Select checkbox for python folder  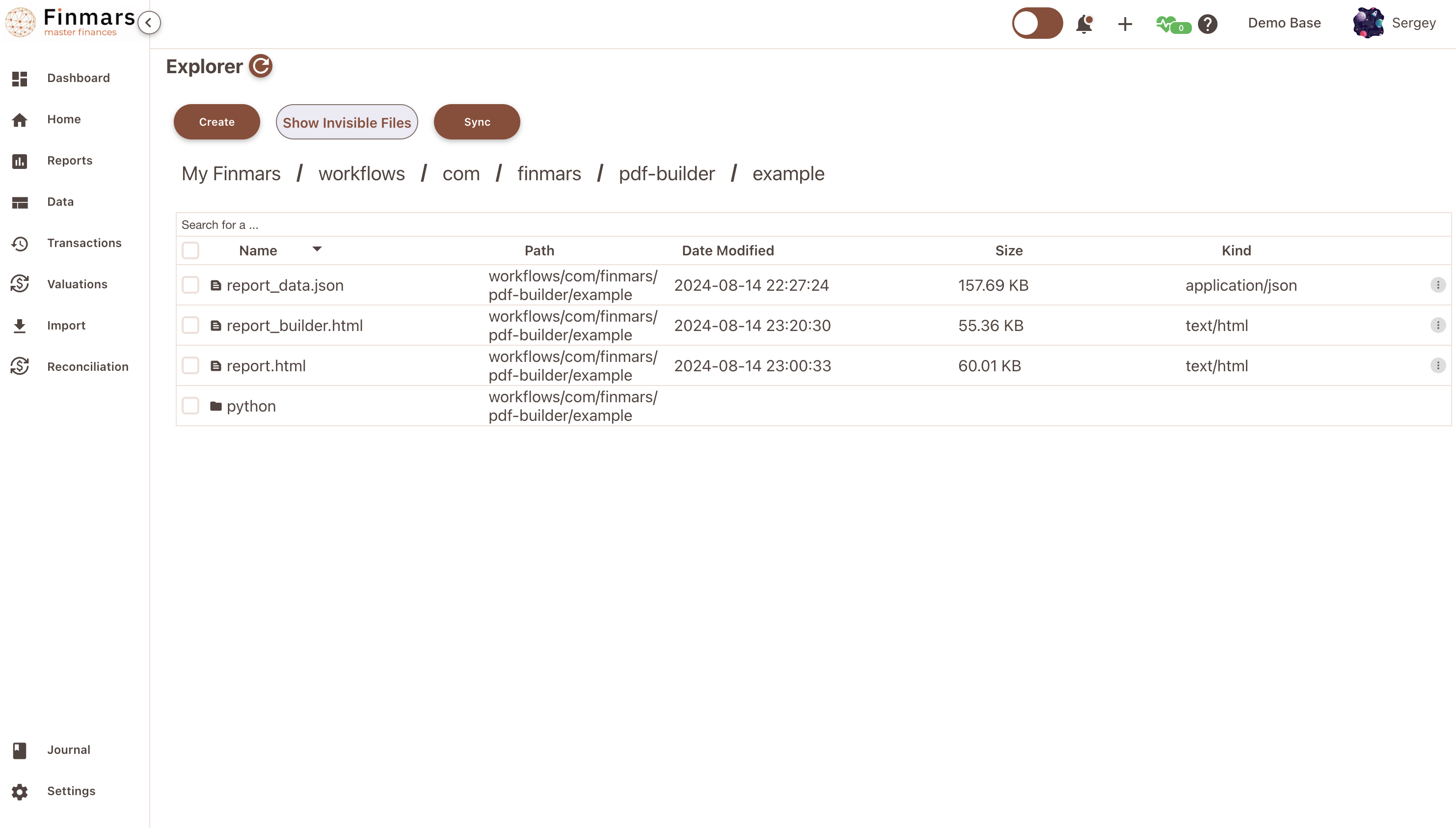click(x=190, y=406)
